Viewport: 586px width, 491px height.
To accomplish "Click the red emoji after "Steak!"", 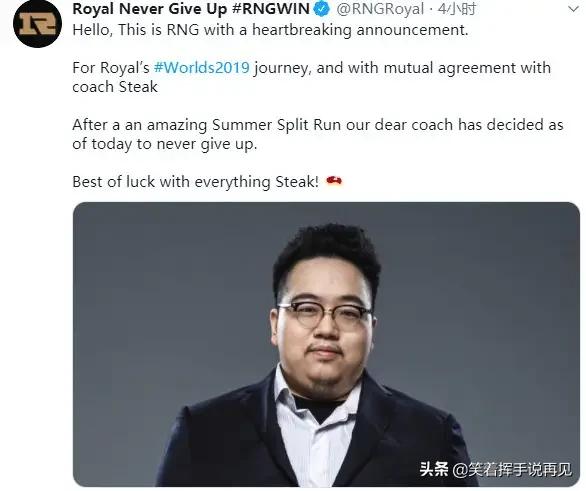I will tap(334, 181).
